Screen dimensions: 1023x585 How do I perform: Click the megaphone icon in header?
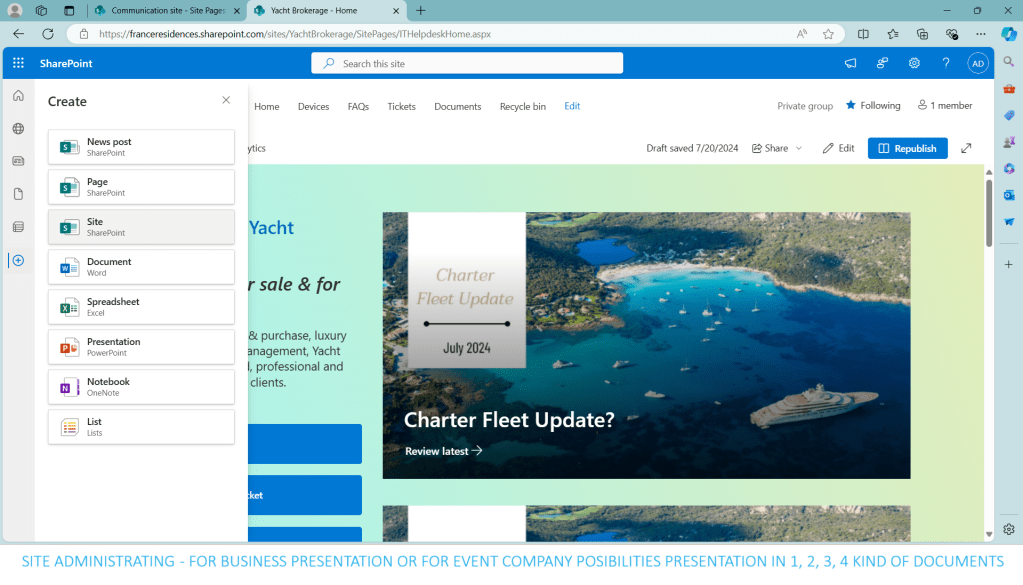pos(850,63)
